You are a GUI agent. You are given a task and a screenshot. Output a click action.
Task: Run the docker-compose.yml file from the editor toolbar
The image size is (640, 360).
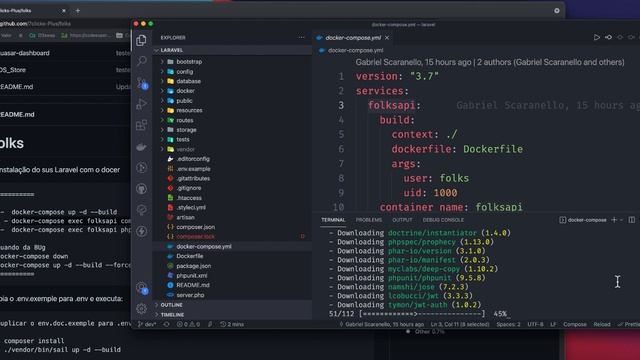(597, 38)
